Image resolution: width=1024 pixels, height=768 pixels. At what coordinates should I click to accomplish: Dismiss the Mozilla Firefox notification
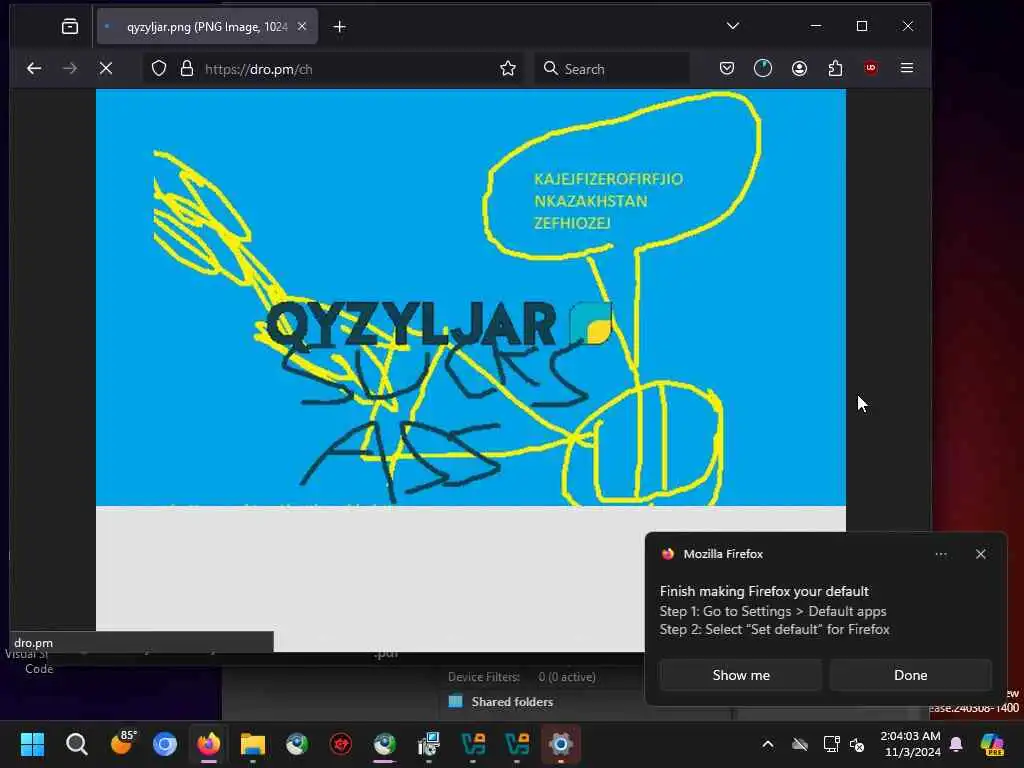click(x=980, y=554)
